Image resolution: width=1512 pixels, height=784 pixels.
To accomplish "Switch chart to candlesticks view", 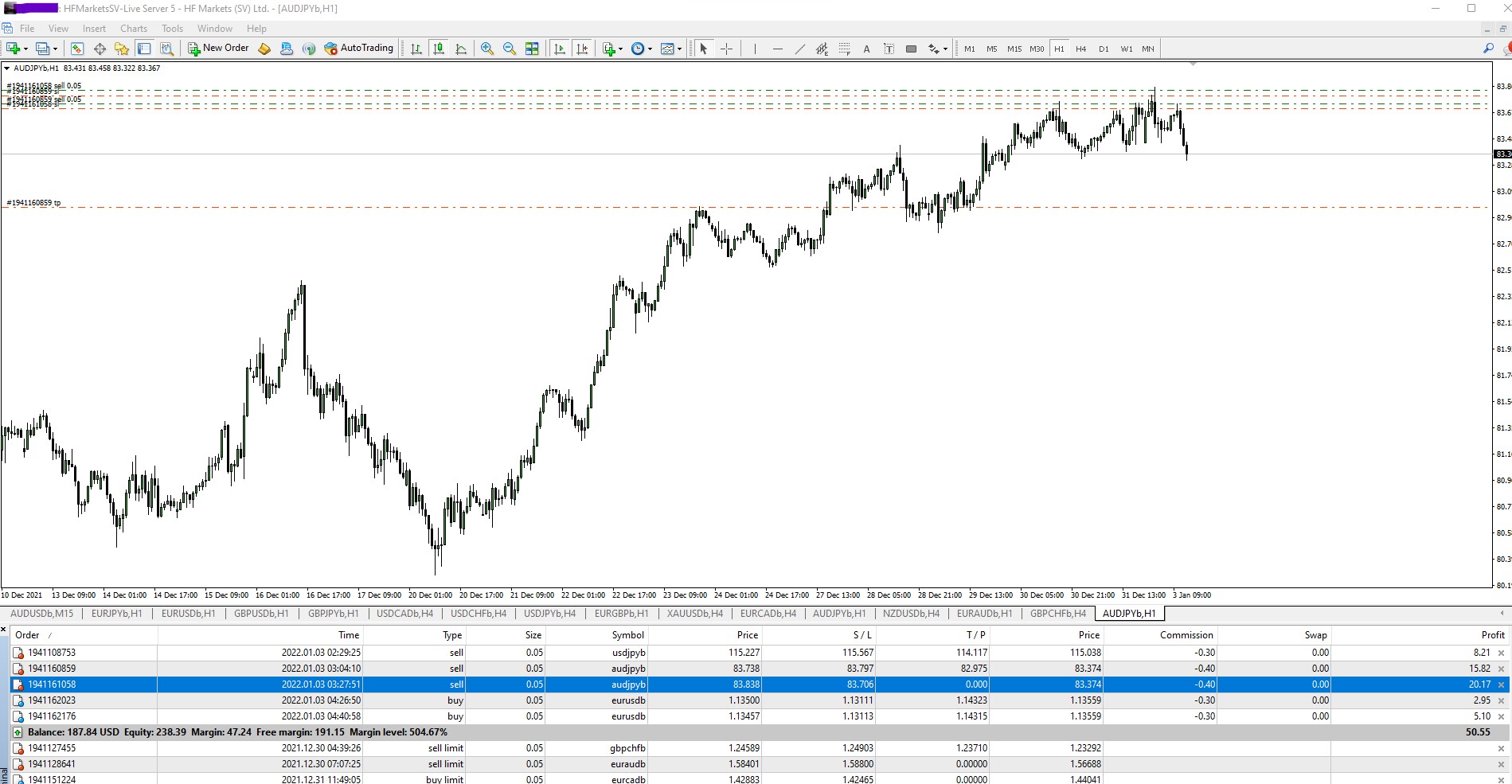I will point(439,49).
